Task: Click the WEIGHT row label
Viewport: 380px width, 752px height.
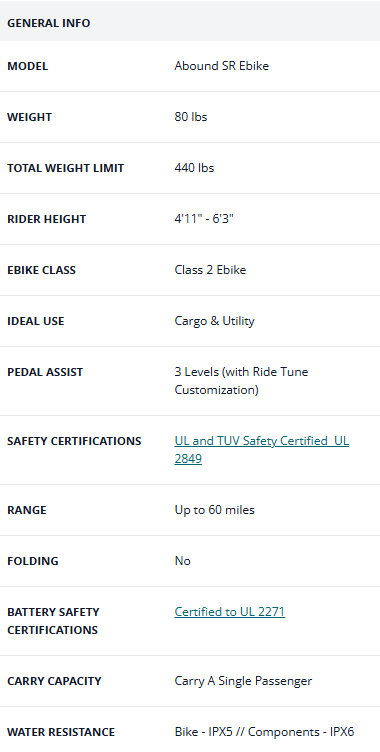Action: click(29, 117)
